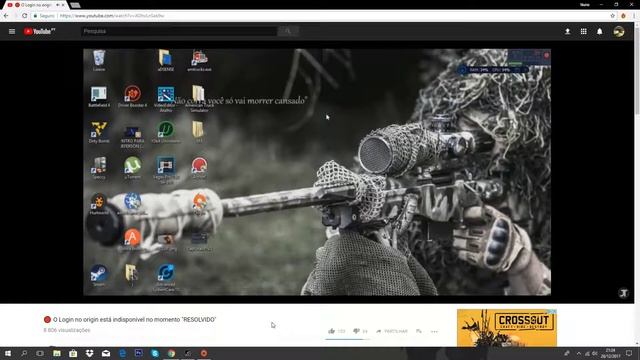Open the orange recorder taskbar icon
Viewport: 640px width, 360px height.
coord(204,353)
